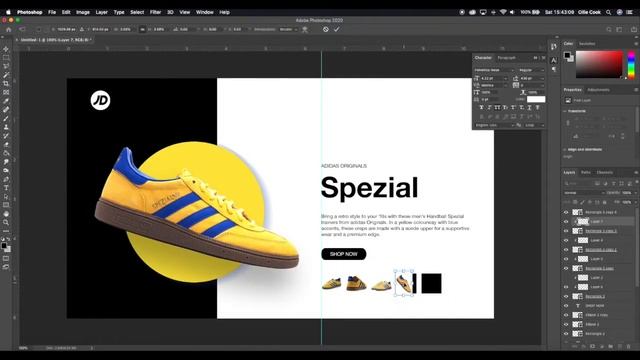Select the Eyedropper tool

6,101
